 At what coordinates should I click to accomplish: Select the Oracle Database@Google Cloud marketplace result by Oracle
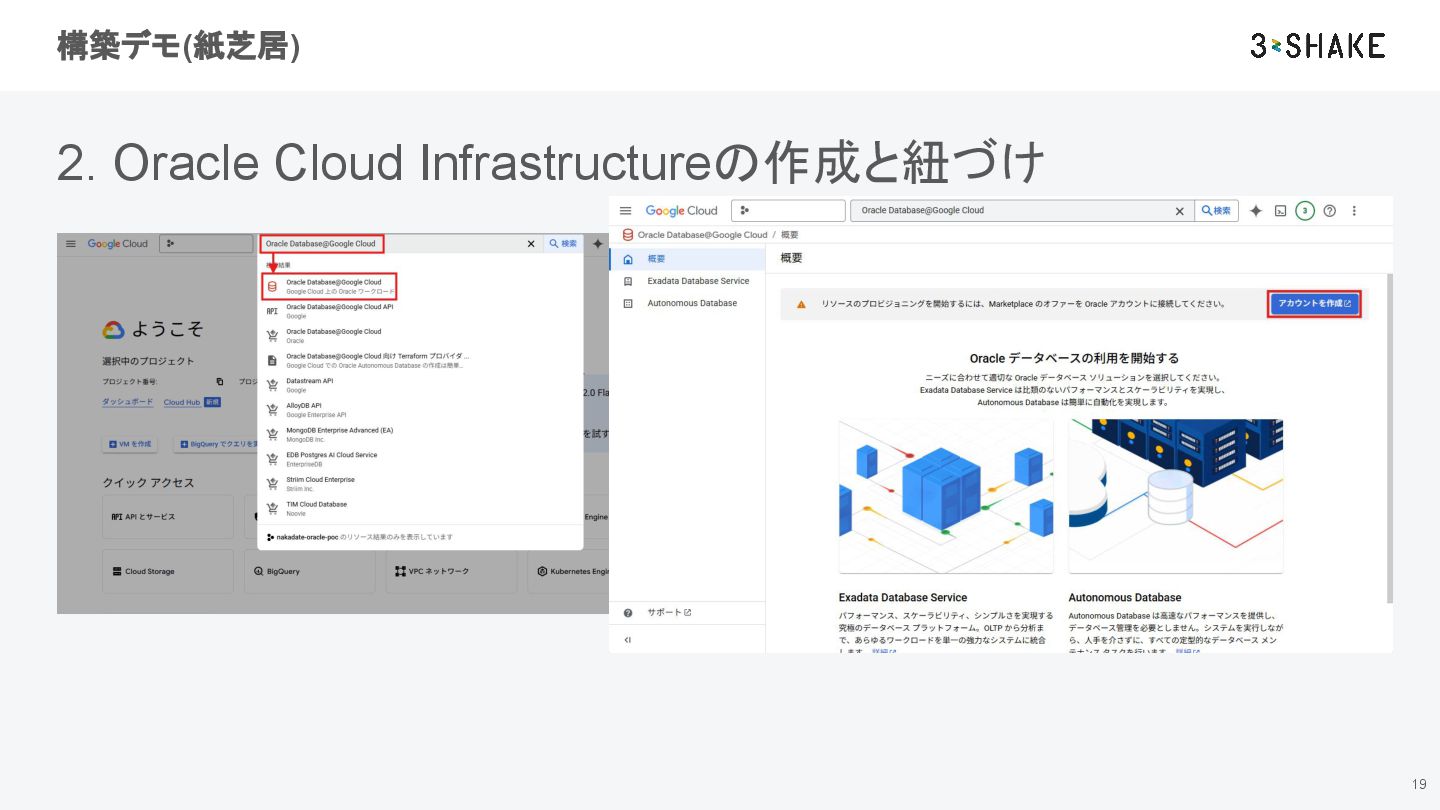[421, 335]
